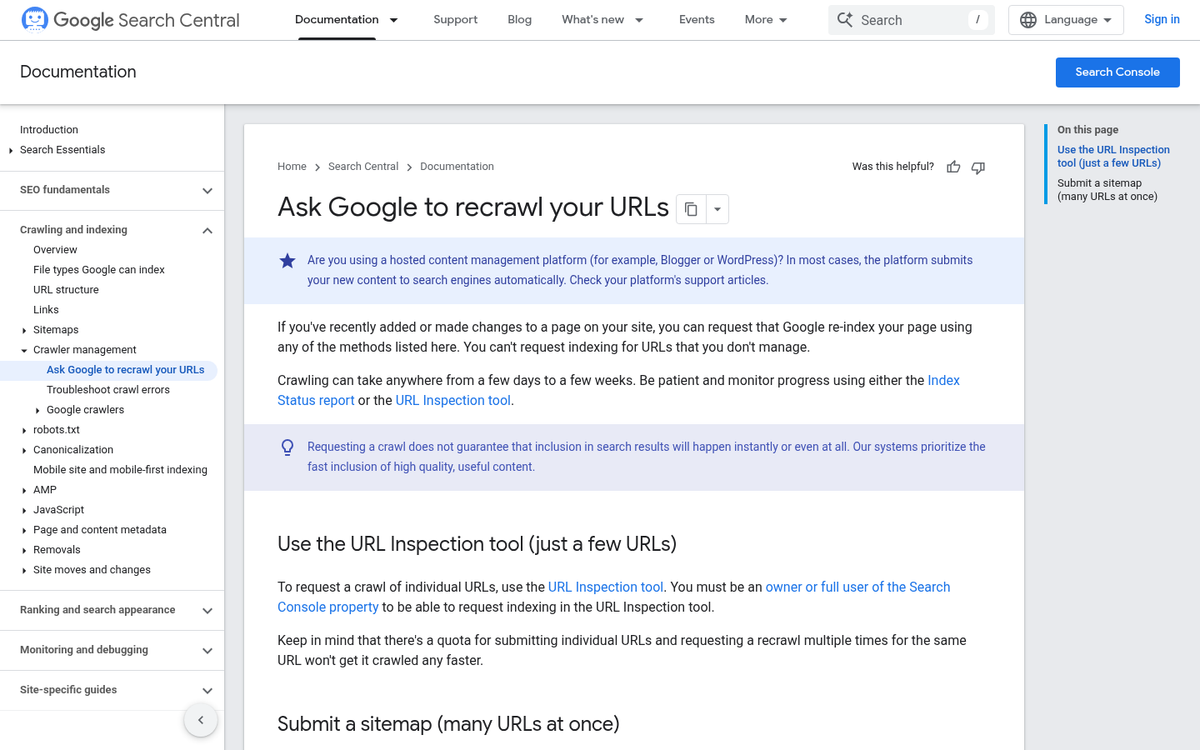This screenshot has width=1200, height=750.
Task: Click the lightbulb icon in the warning note
Action: [288, 447]
